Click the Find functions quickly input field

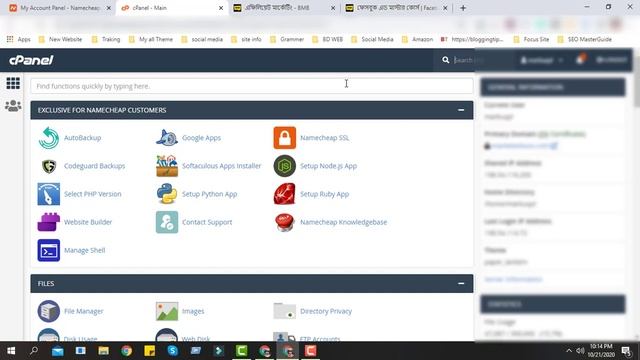252,86
